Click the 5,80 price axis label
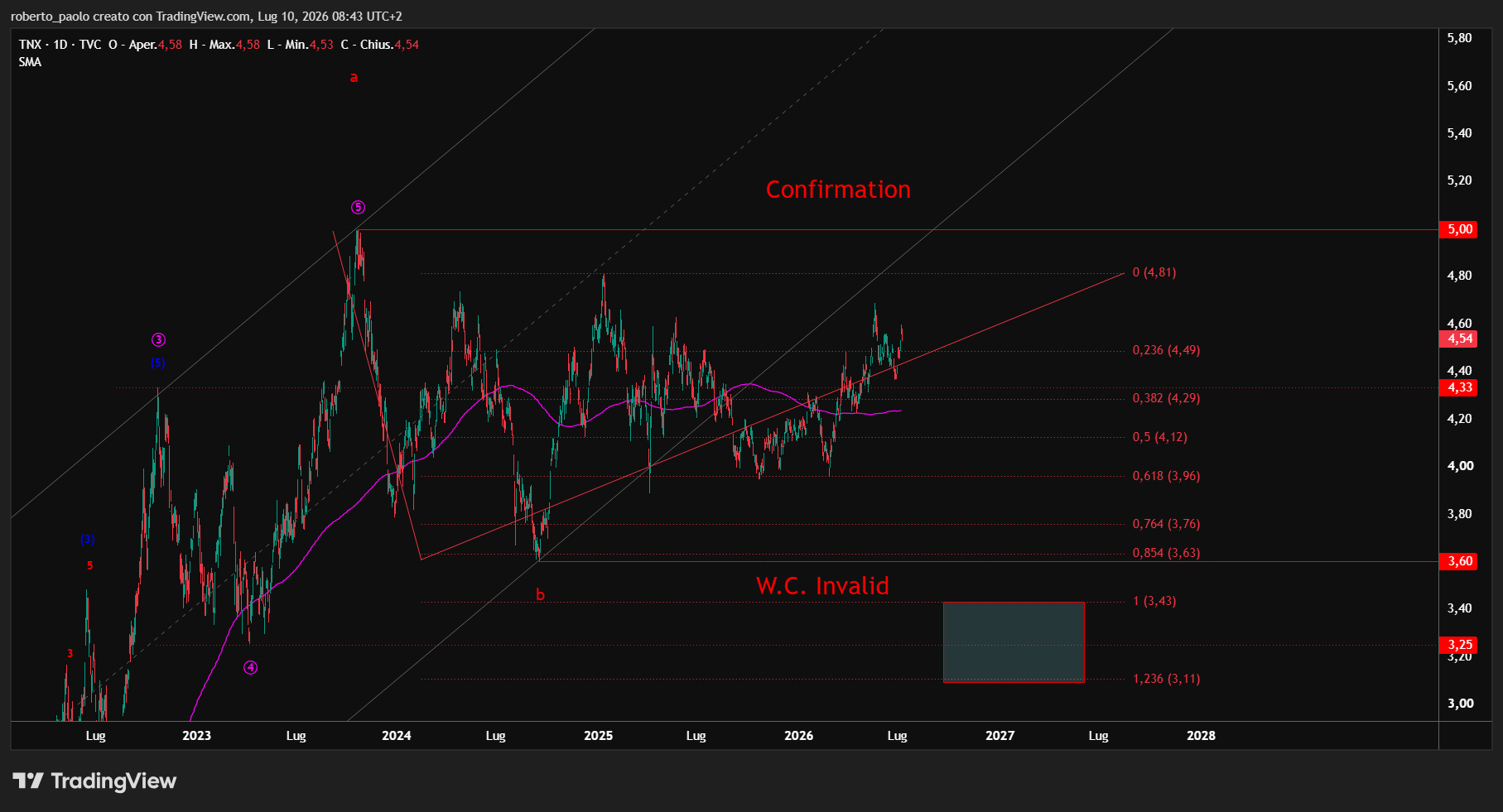The image size is (1503, 812). (x=1459, y=38)
